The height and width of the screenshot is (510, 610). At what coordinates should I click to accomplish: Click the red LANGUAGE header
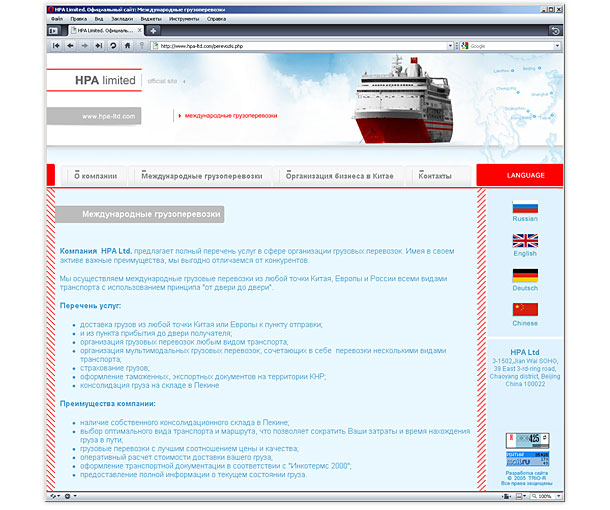pos(520,175)
